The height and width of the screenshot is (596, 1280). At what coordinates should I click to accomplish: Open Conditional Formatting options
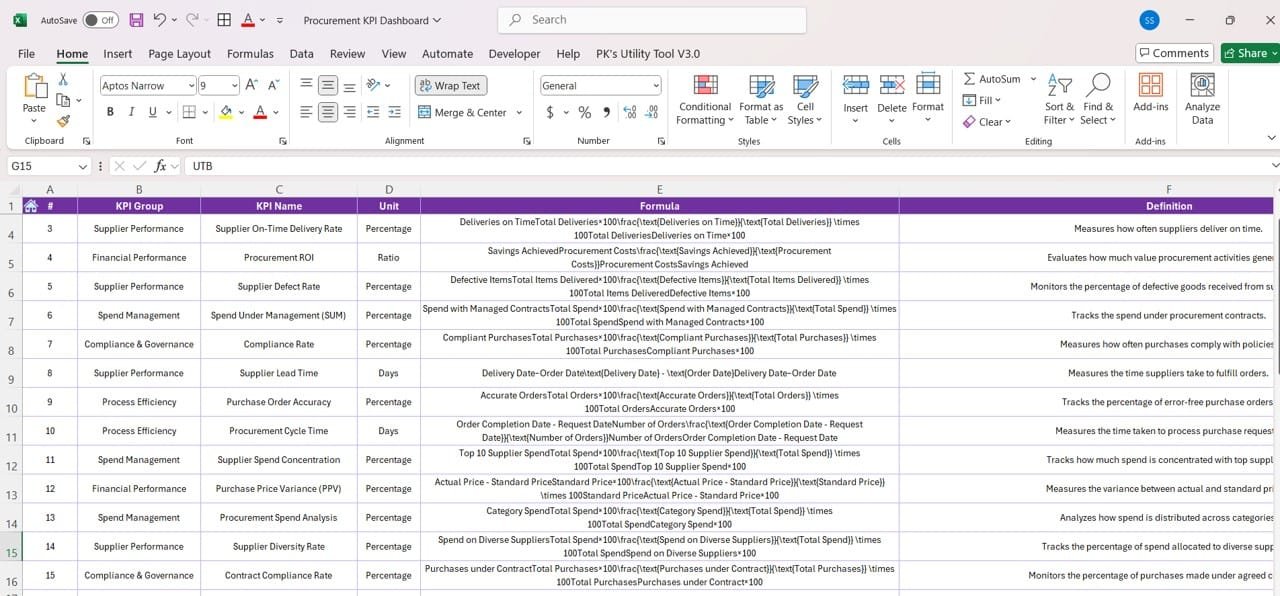pyautogui.click(x=705, y=100)
